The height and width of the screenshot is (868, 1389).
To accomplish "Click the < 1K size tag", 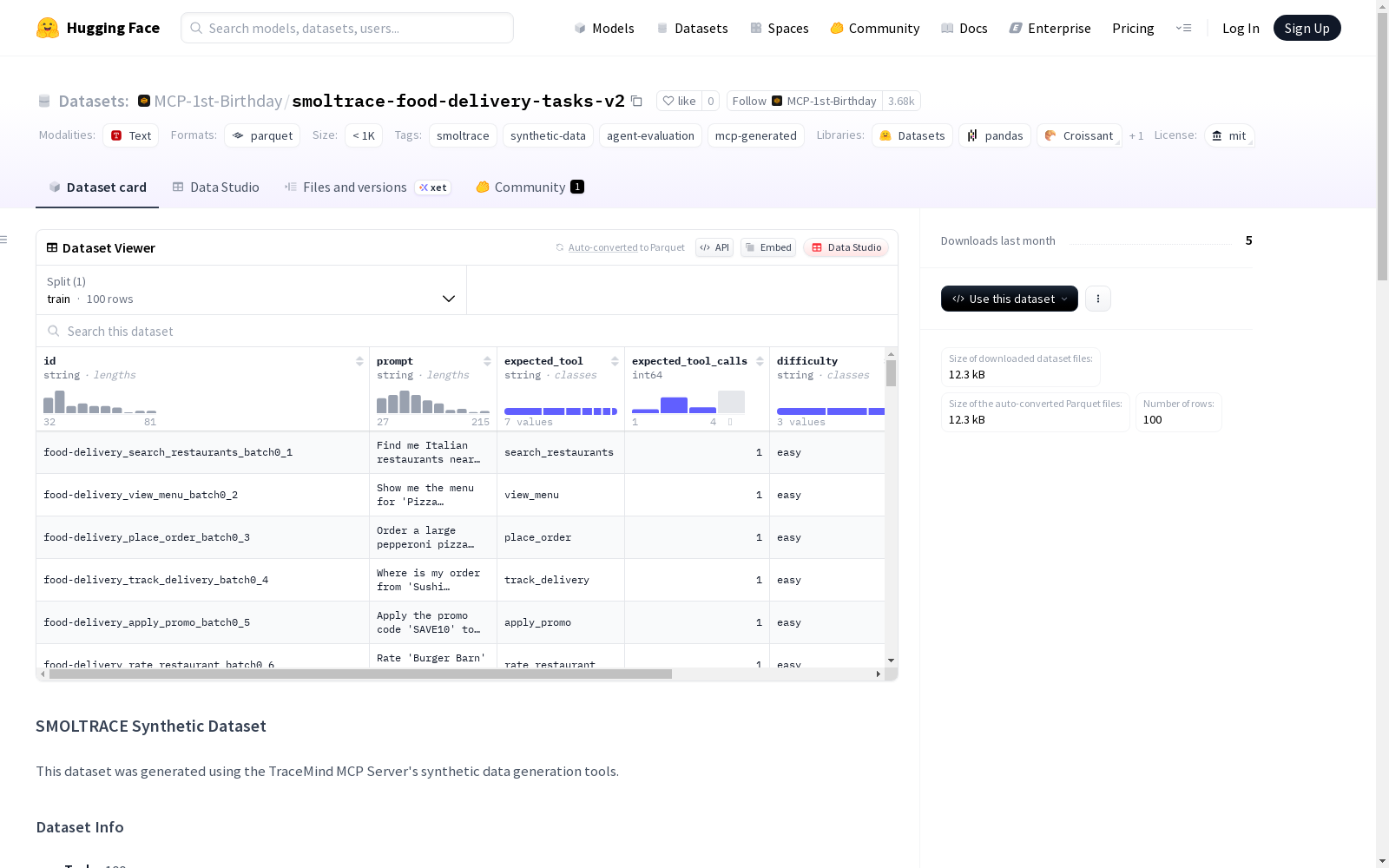I will click(364, 135).
